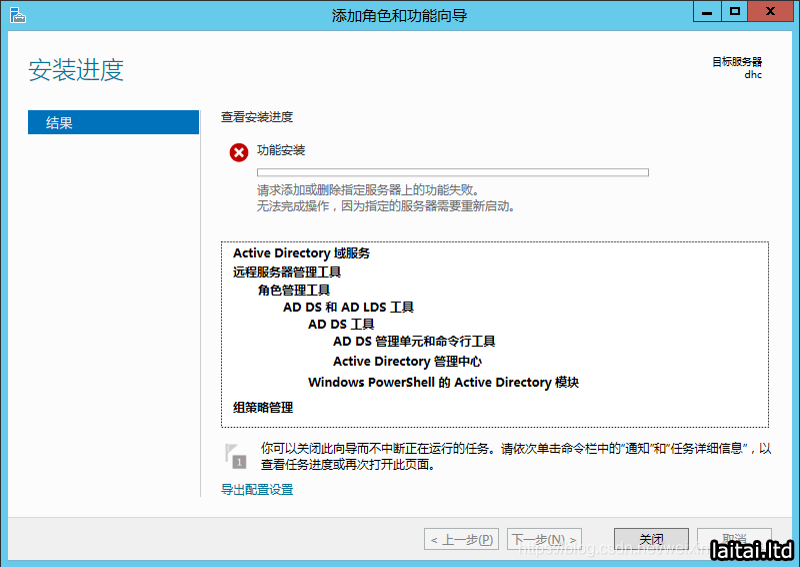This screenshot has height=567, width=800.
Task: Select the 角色管理工具 entry
Action: tap(294, 290)
